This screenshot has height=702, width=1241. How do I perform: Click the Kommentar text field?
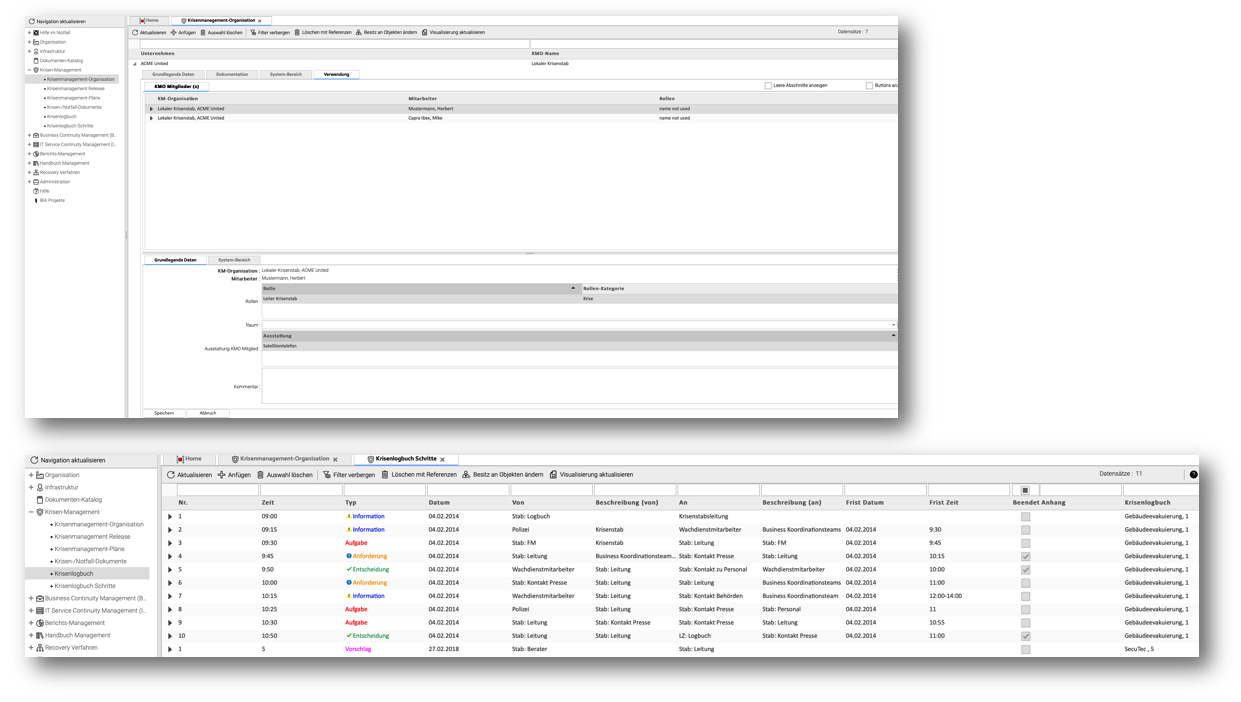(579, 386)
